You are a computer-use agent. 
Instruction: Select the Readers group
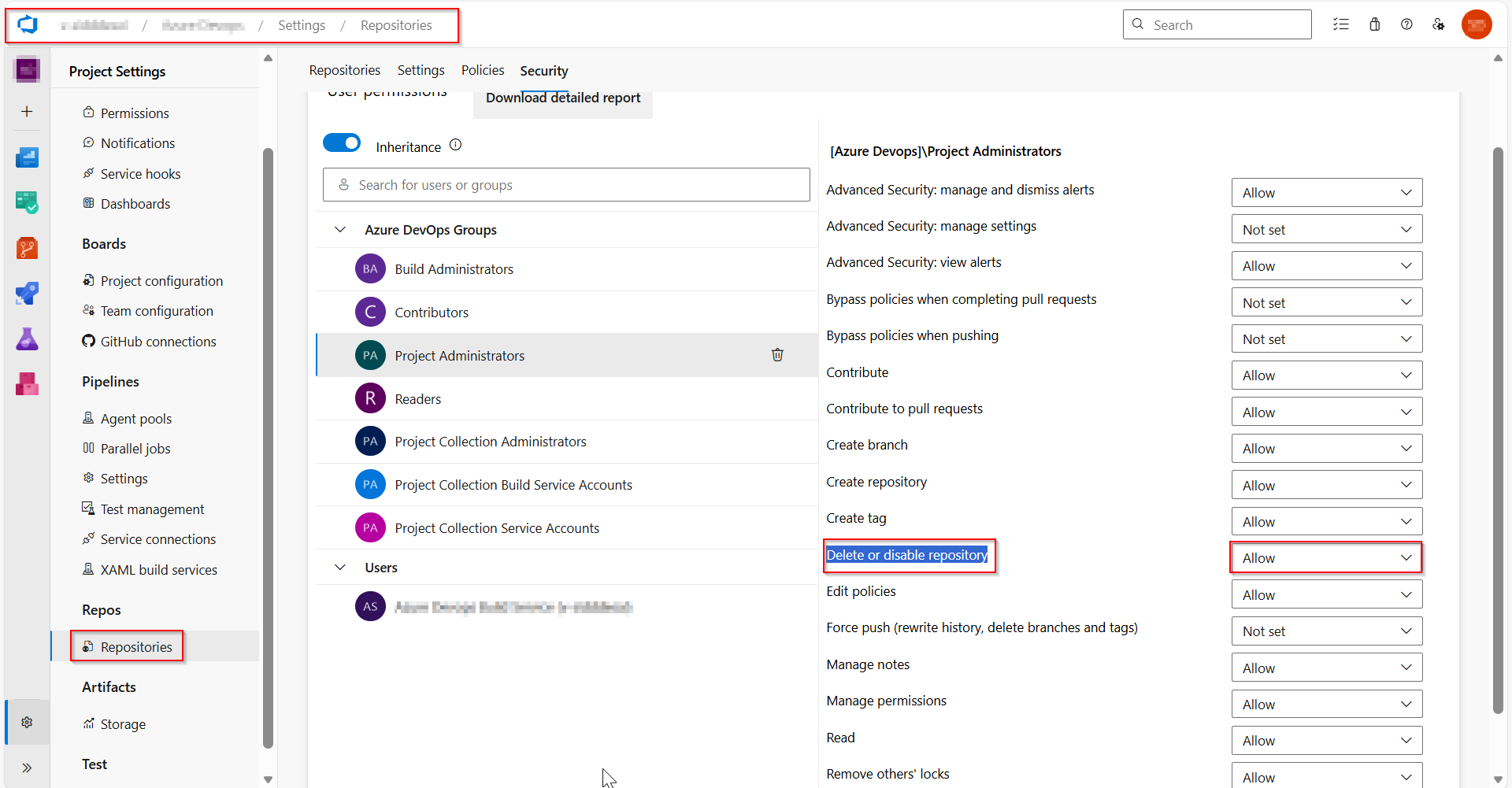(x=567, y=399)
